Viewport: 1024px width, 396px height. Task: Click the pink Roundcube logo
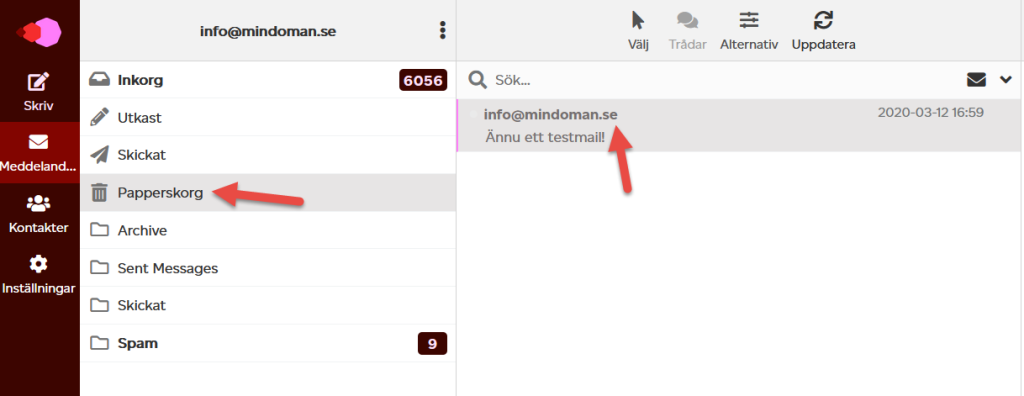coord(39,31)
